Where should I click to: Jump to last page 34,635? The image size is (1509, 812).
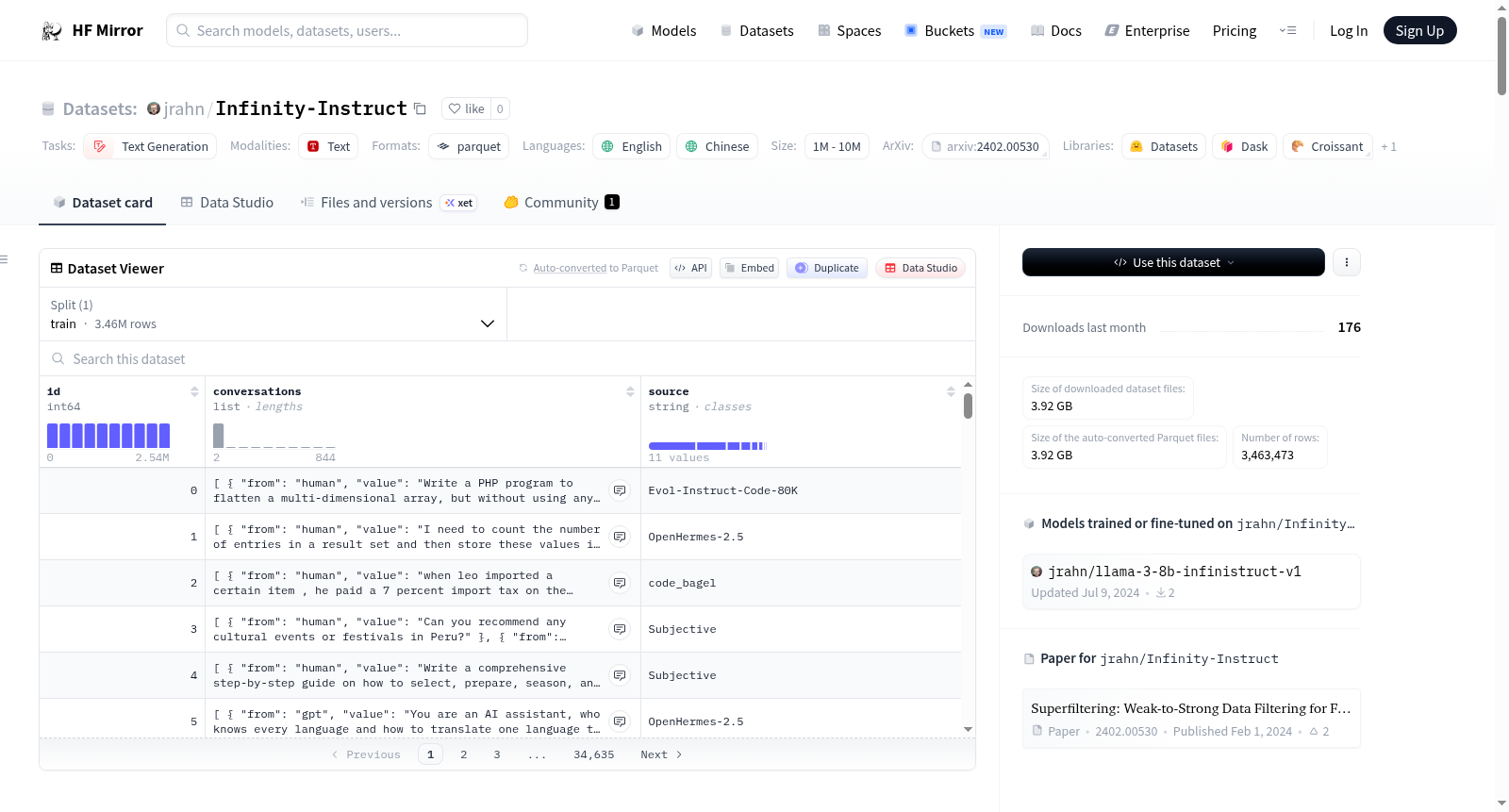(594, 754)
